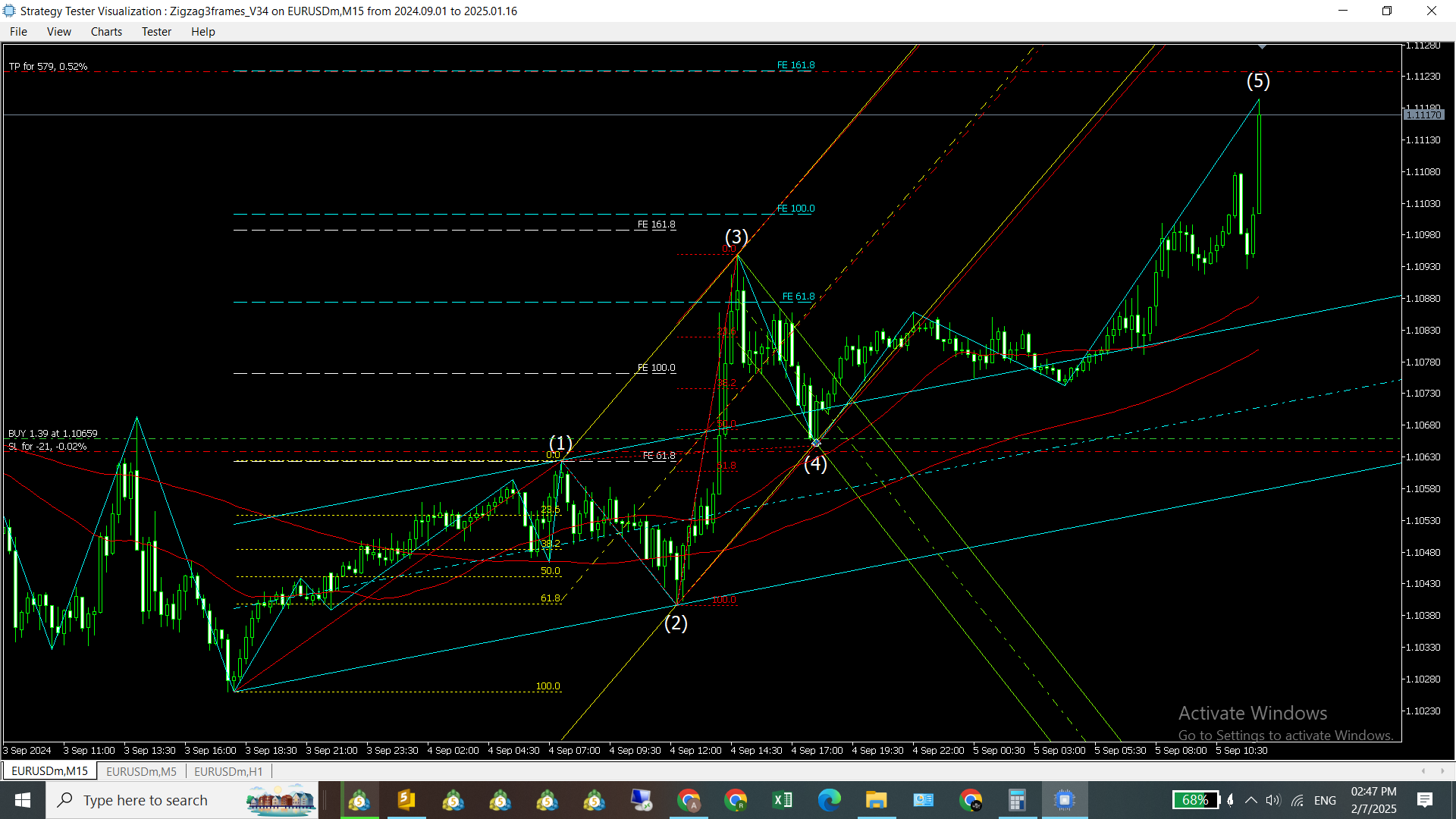Click the '5 Sep 10:30' time axis label
Viewport: 1456px width, 819px height.
[x=1241, y=751]
